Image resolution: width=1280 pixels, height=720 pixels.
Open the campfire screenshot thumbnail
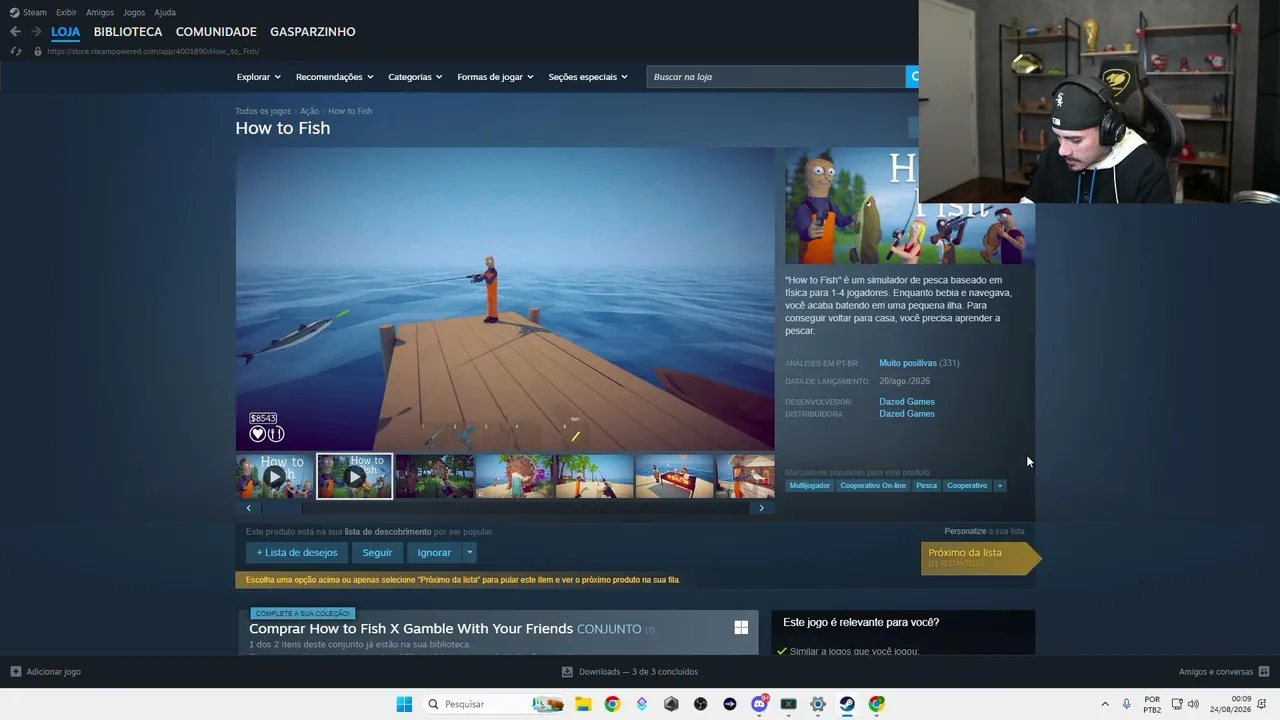[674, 476]
